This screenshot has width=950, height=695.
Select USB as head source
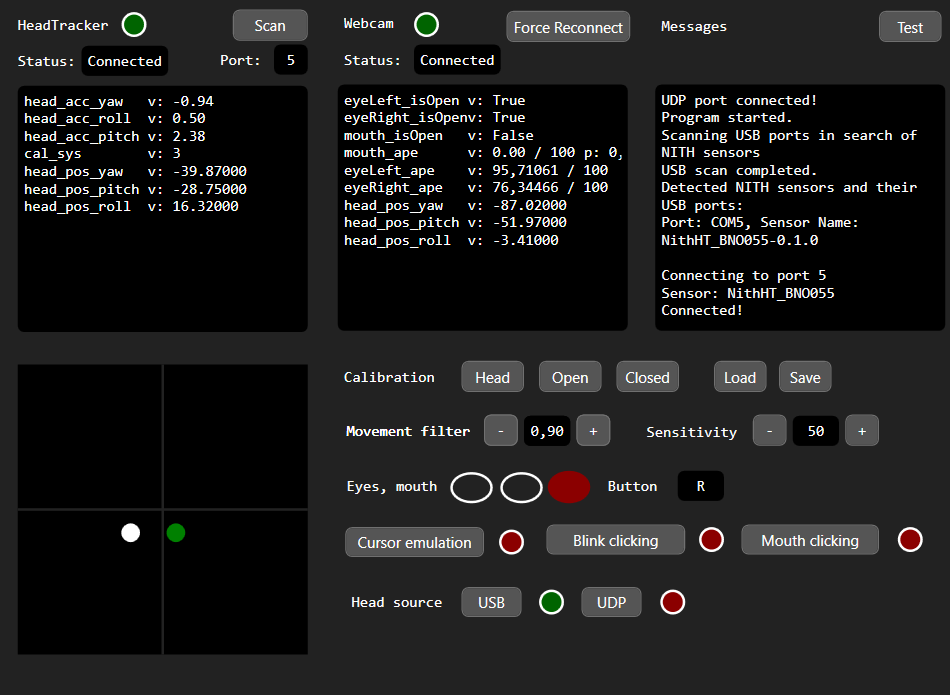tap(491, 602)
